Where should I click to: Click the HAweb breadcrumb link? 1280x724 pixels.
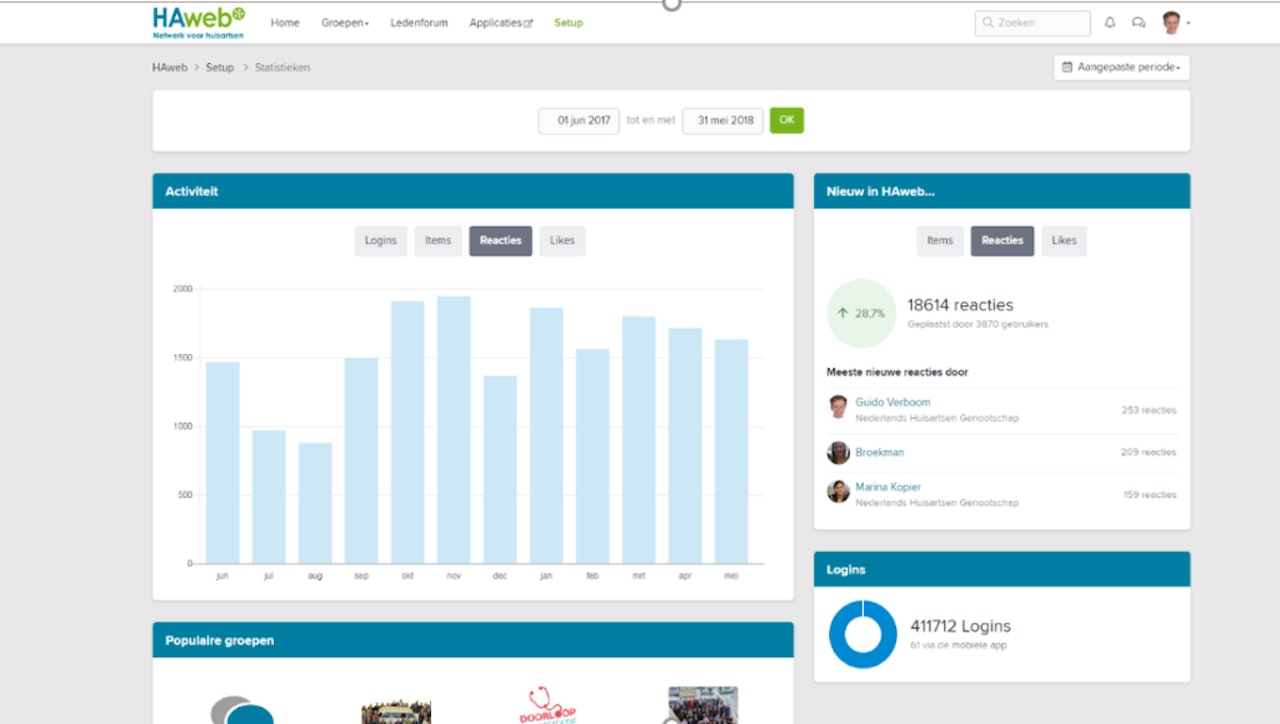170,68
